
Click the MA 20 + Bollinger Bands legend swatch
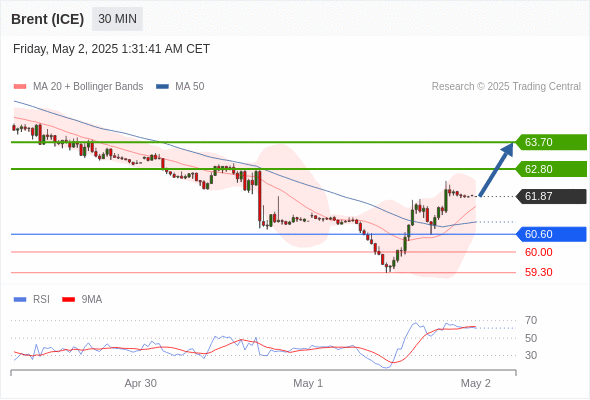[x=20, y=87]
